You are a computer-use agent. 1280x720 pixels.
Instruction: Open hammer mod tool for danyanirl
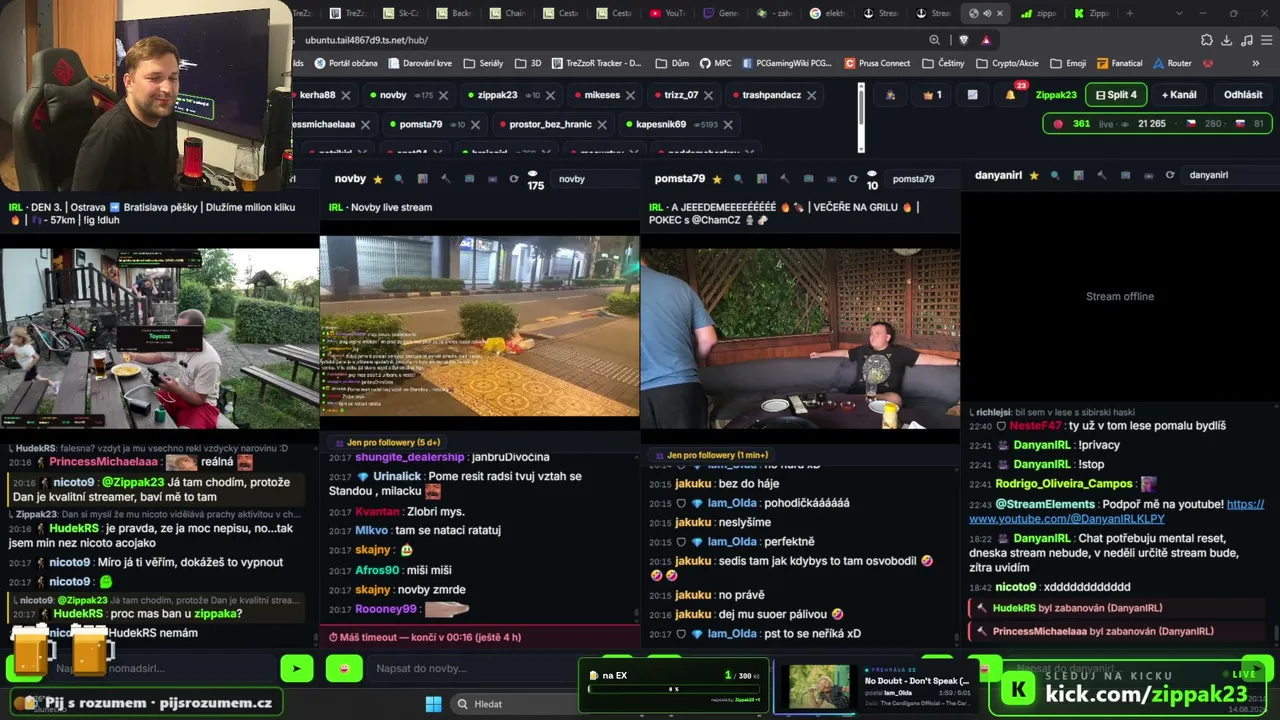pos(1102,175)
